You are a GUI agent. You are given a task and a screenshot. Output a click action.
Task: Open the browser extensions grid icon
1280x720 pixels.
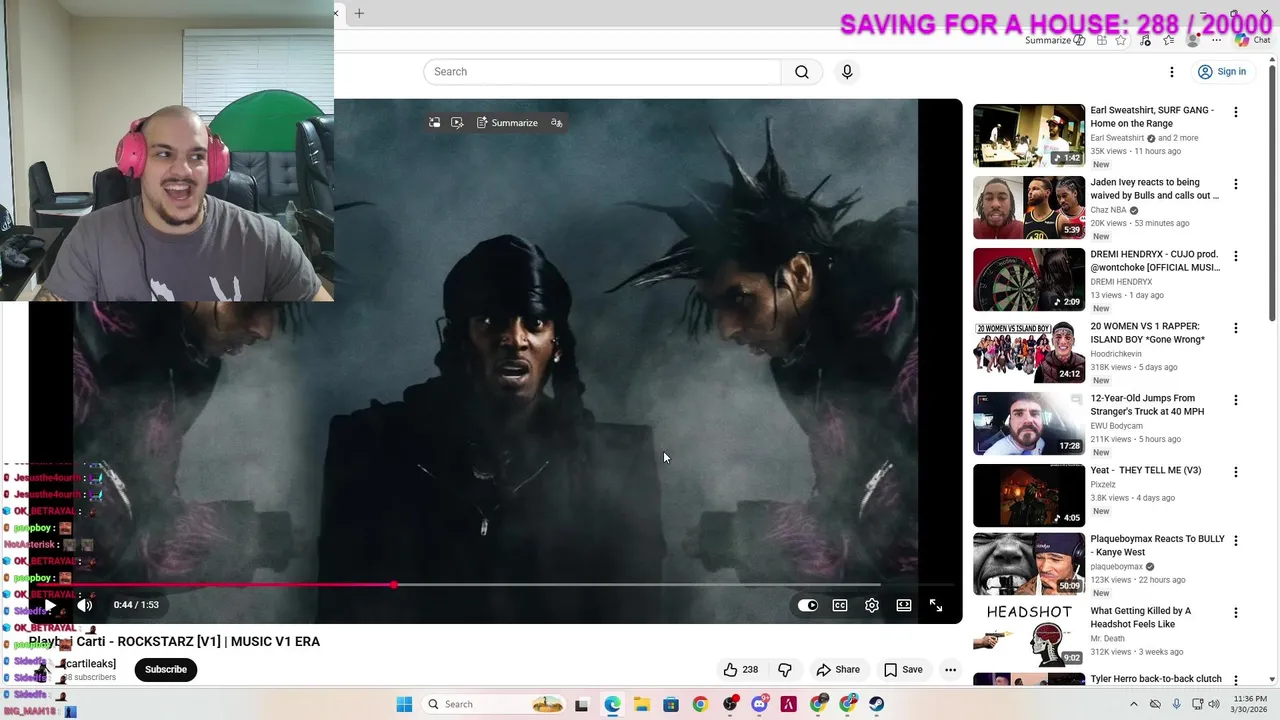tap(1102, 40)
